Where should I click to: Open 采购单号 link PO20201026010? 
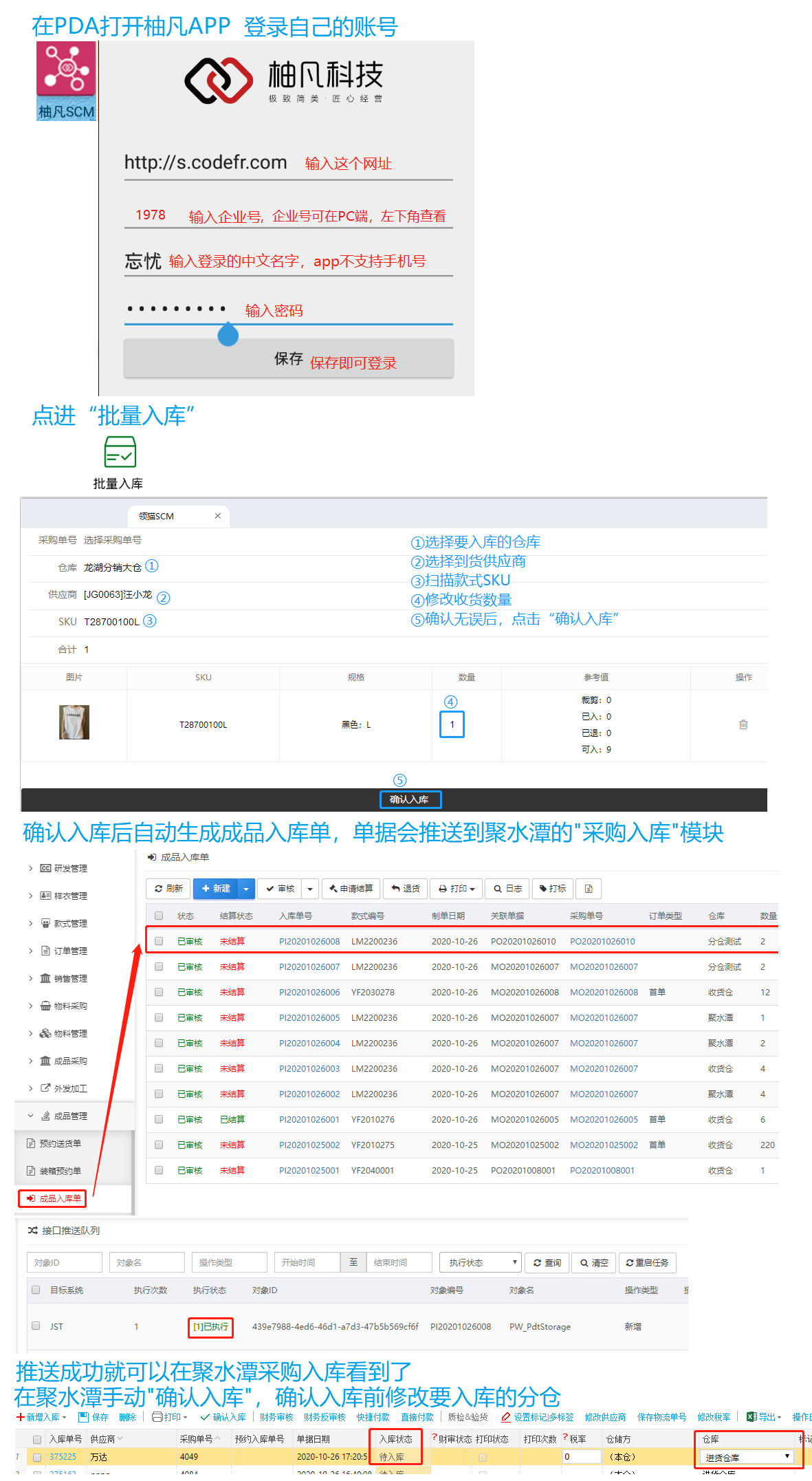pos(602,941)
